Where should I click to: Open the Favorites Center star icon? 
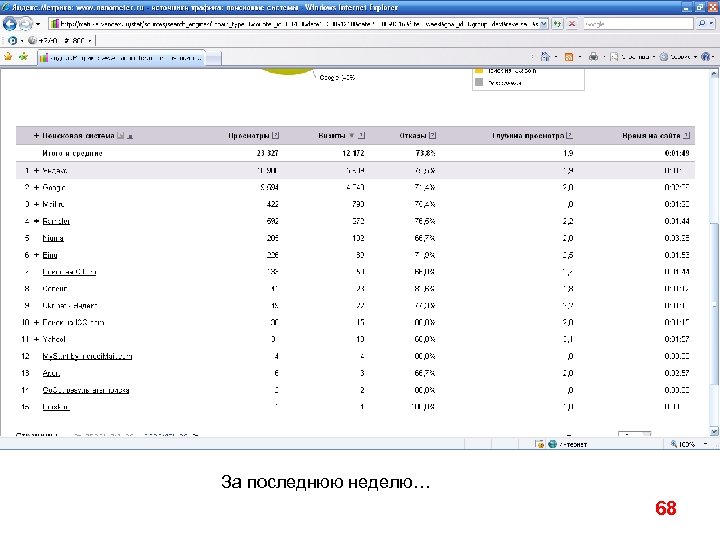[x=8, y=57]
